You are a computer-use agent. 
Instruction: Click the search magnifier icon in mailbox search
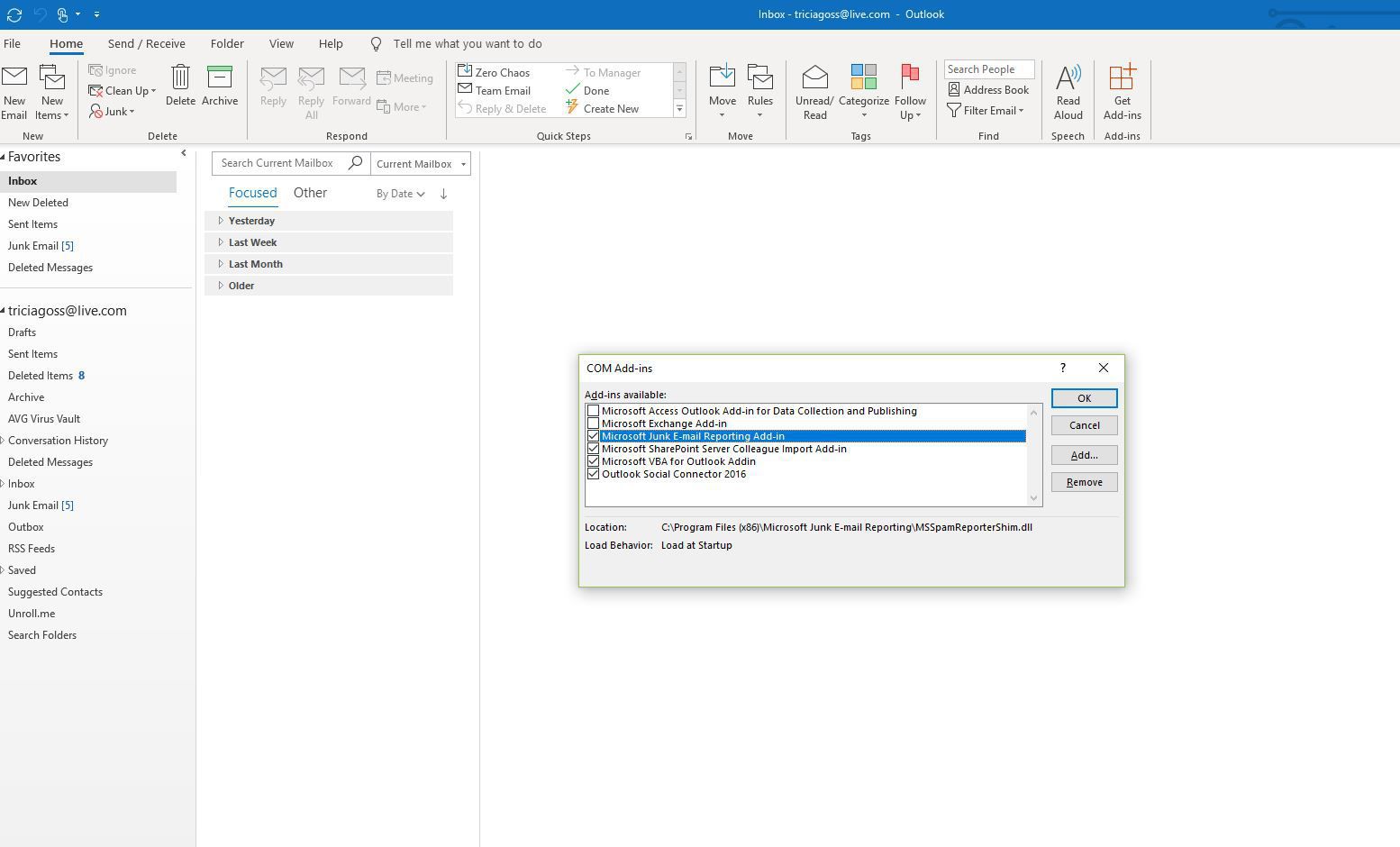coord(356,163)
